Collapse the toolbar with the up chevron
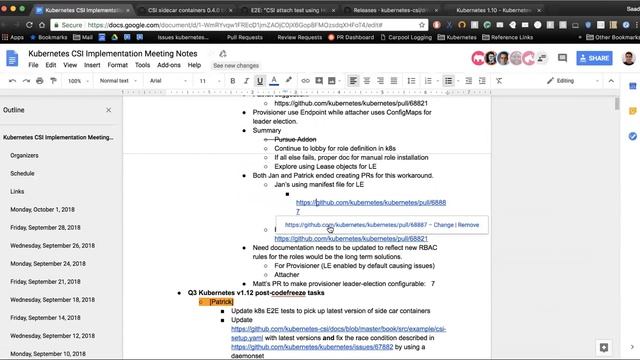The width and height of the screenshot is (640, 360). (x=611, y=81)
